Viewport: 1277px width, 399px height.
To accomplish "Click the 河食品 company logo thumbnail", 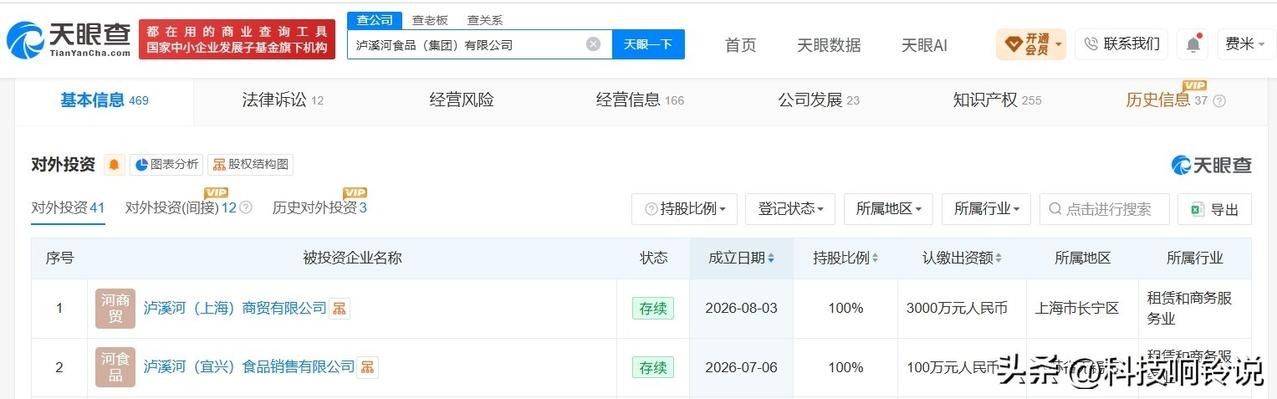I will (115, 367).
